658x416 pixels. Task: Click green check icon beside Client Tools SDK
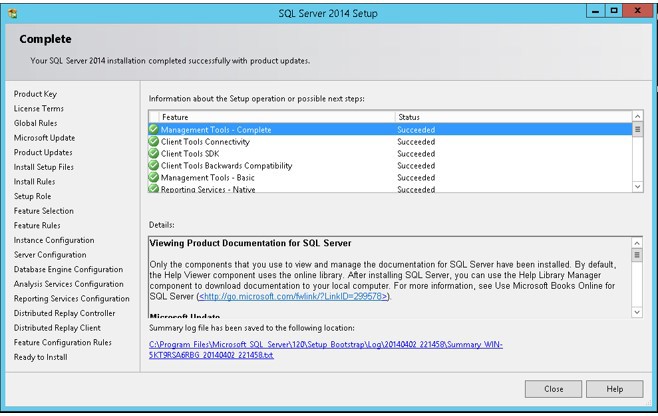tap(154, 153)
